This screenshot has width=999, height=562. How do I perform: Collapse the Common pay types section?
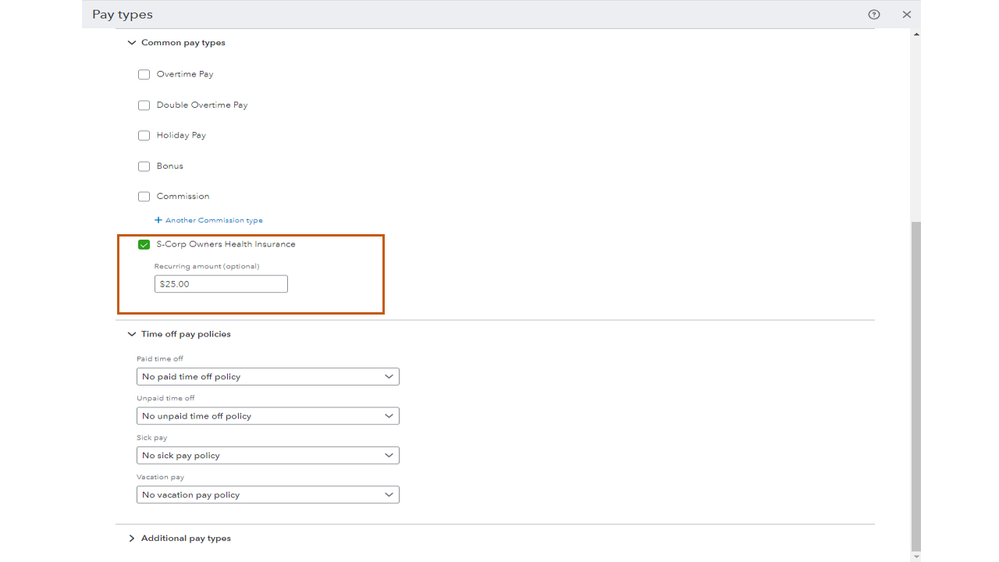pos(131,43)
